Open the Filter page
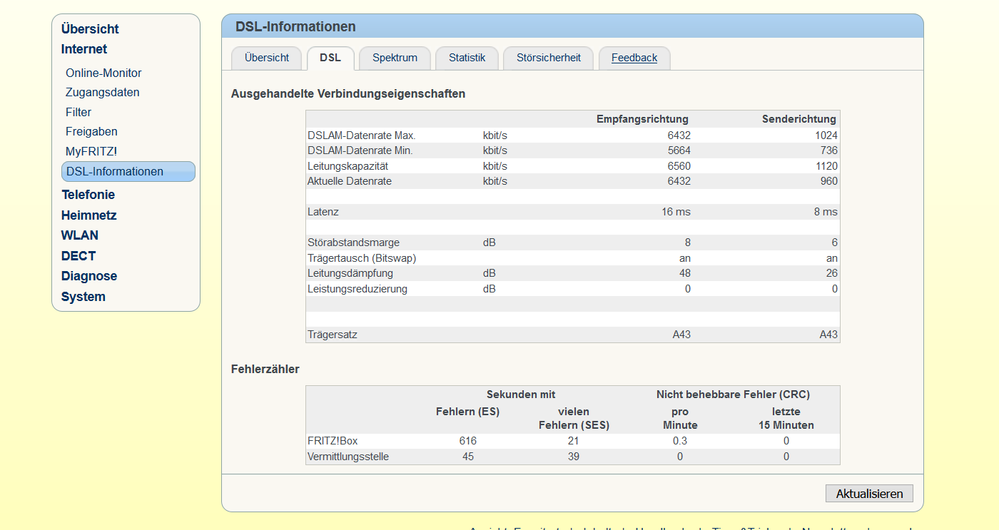 click(x=79, y=112)
